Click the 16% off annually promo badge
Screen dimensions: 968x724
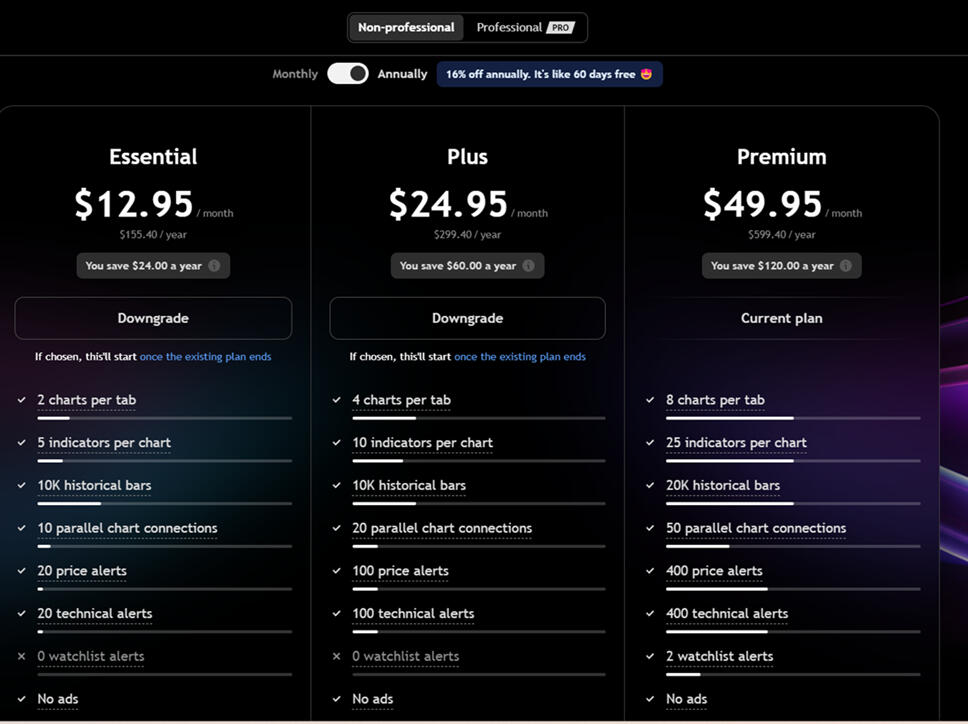click(549, 74)
